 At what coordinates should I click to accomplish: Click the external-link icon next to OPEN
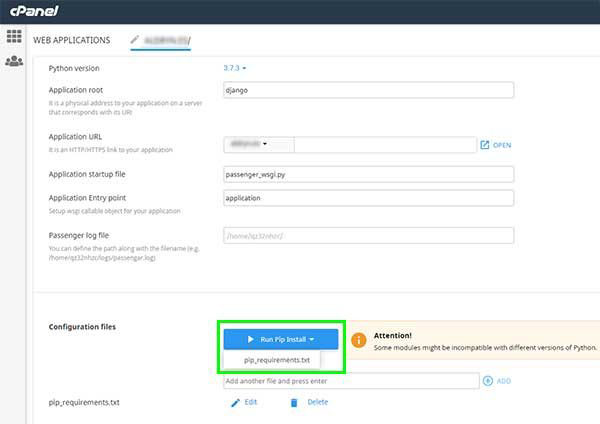click(485, 145)
